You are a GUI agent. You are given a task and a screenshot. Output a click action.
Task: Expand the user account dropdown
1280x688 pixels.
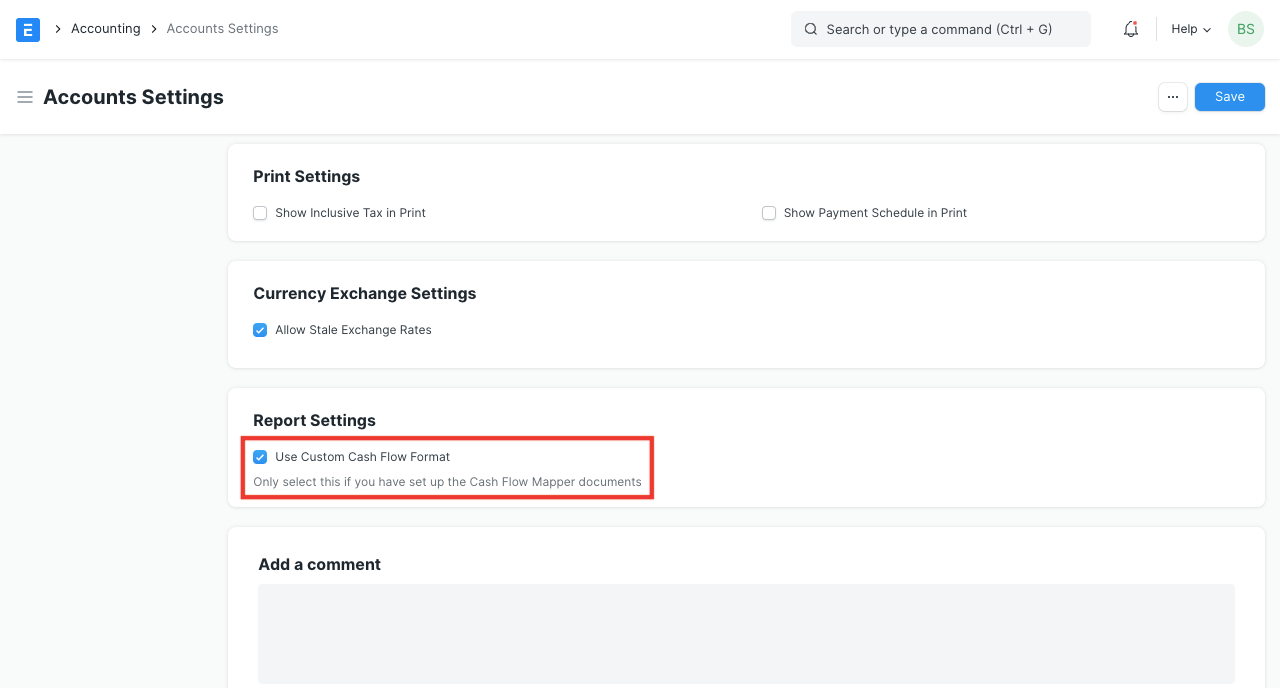click(x=1245, y=29)
